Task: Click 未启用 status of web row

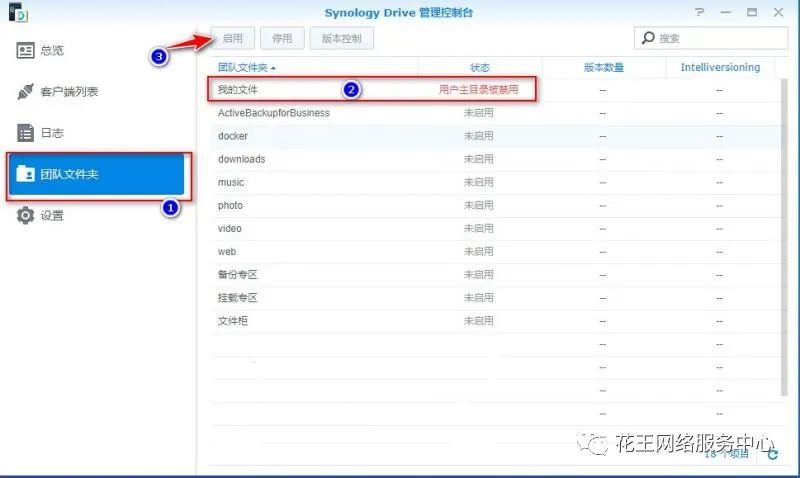Action: pos(479,251)
